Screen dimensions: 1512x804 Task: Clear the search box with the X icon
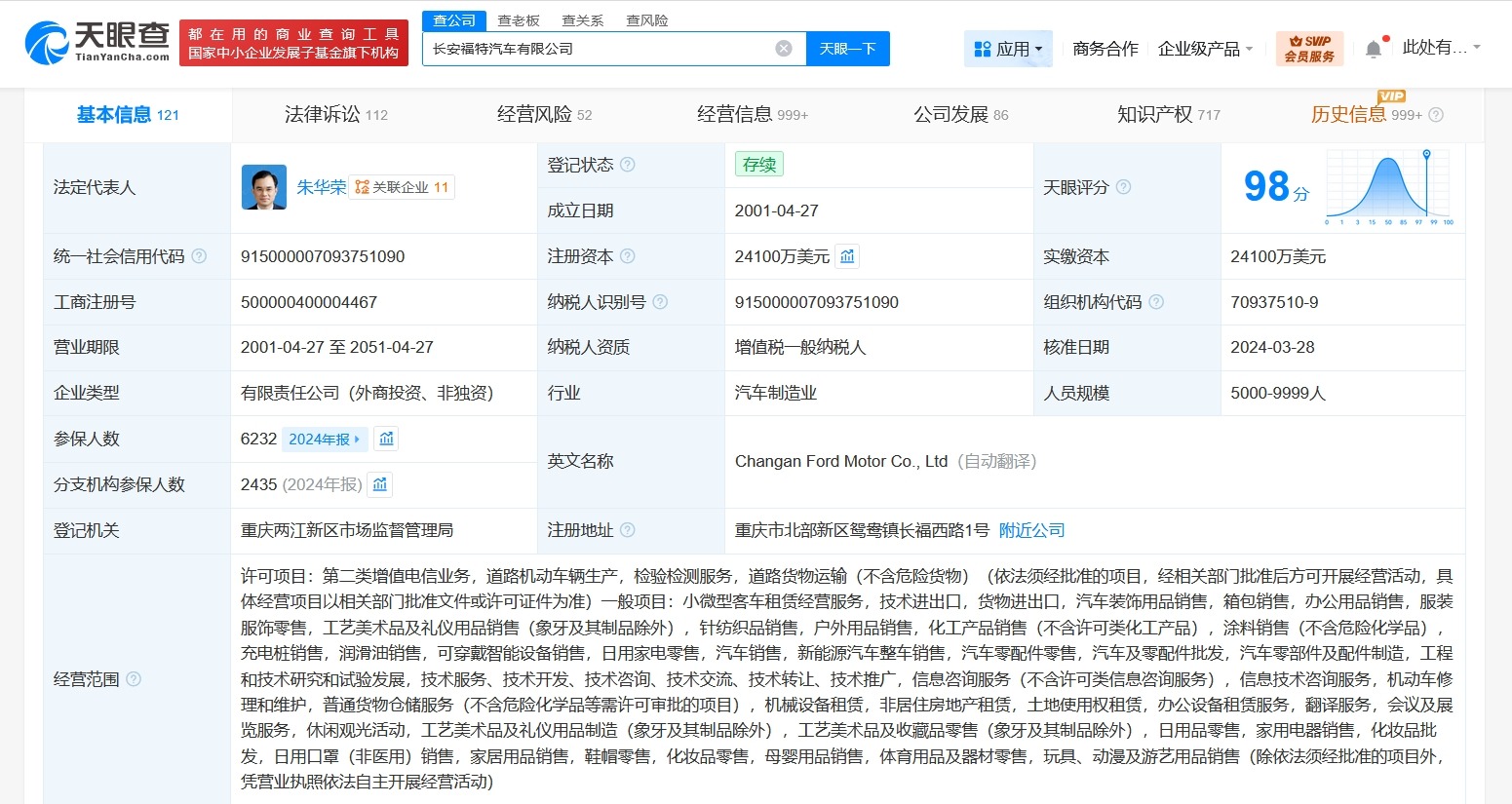coord(783,48)
